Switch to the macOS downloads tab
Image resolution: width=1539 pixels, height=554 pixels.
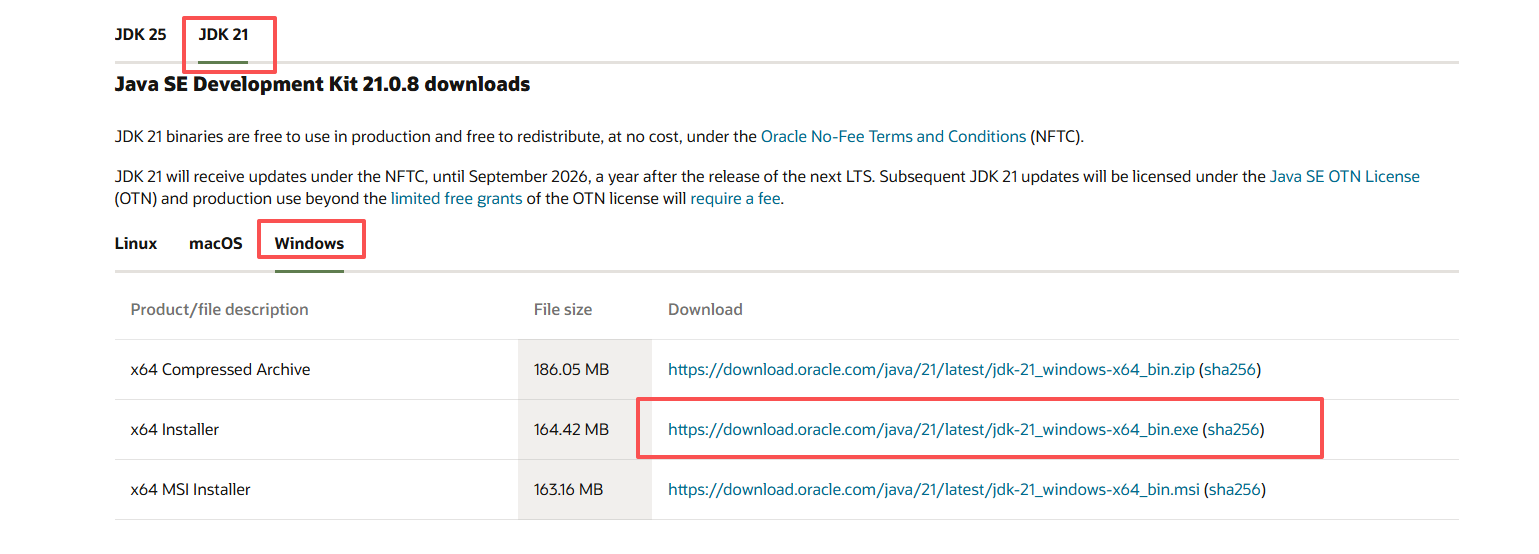[x=215, y=243]
